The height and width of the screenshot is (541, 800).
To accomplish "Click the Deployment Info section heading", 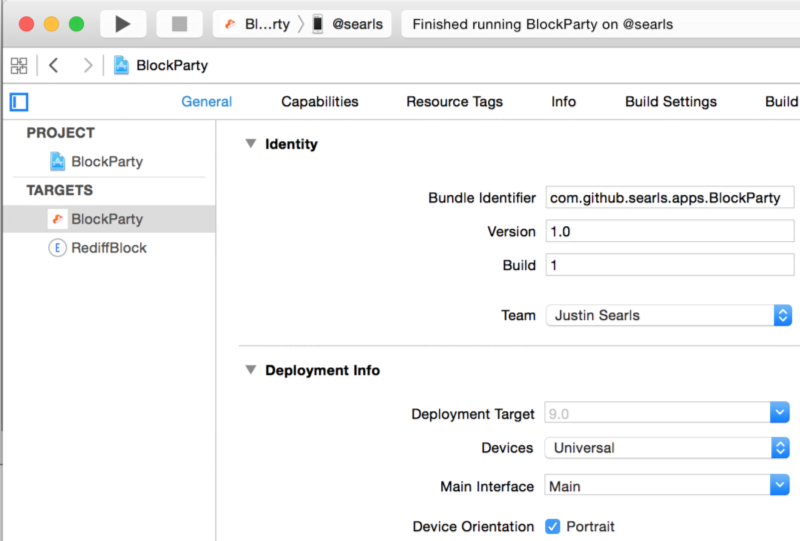I will (322, 370).
